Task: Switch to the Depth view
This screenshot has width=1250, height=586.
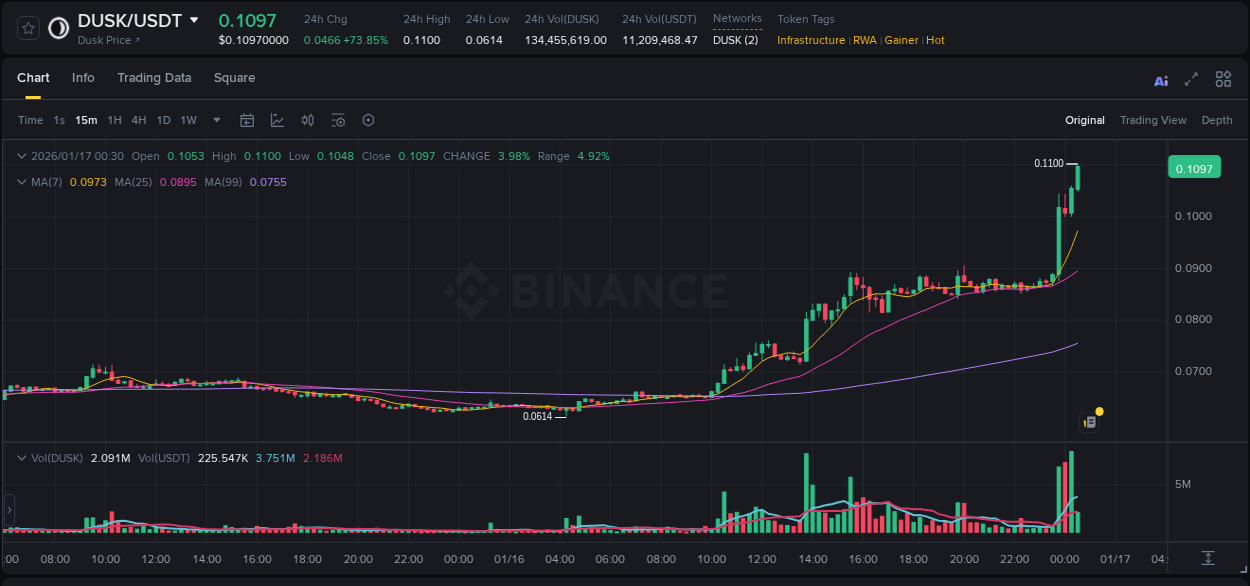Action: 1217,120
